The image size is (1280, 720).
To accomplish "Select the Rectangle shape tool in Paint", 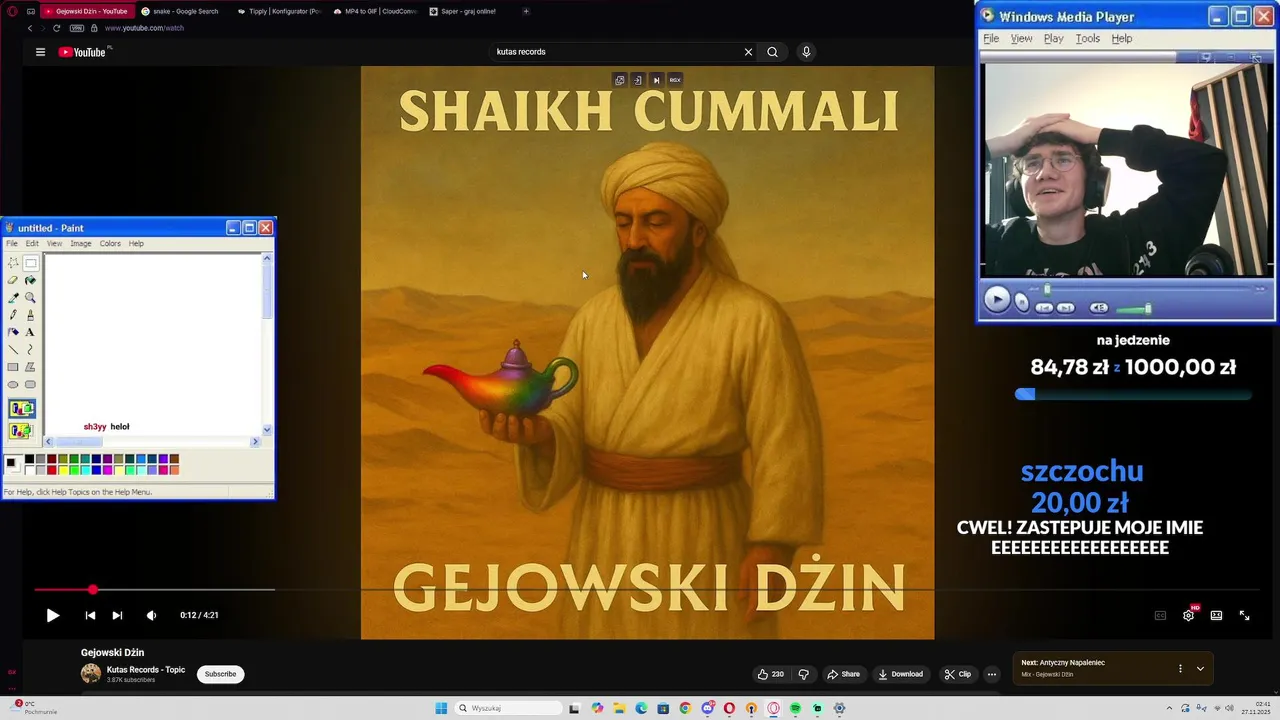I will (x=13, y=367).
